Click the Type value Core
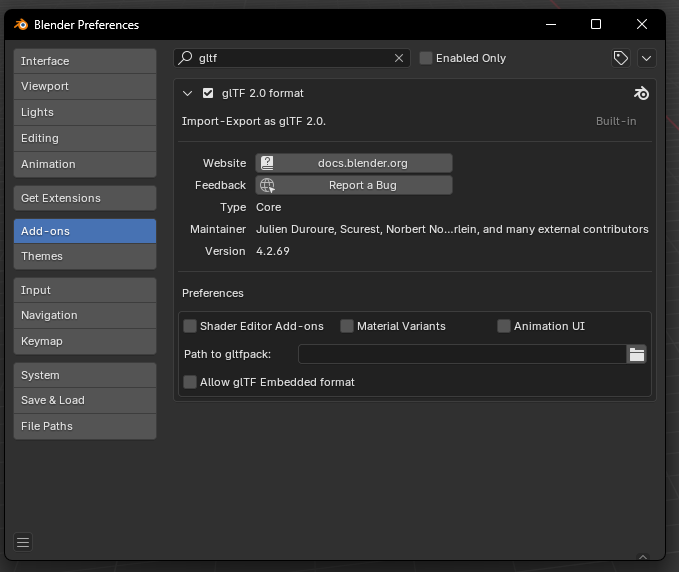 268,207
